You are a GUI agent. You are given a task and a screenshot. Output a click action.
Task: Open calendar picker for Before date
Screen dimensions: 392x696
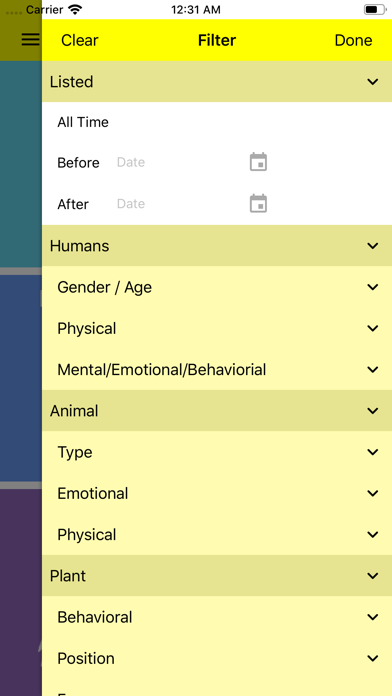(x=258, y=162)
